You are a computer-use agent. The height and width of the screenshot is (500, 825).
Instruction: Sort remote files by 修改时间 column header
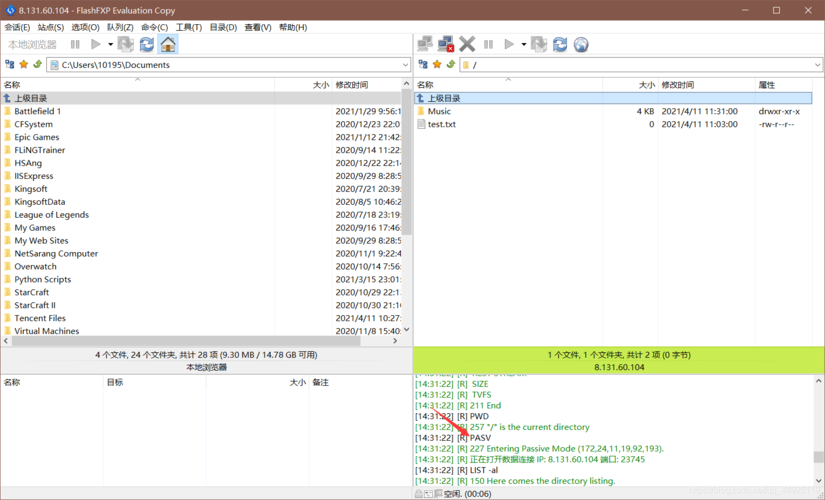pyautogui.click(x=706, y=85)
